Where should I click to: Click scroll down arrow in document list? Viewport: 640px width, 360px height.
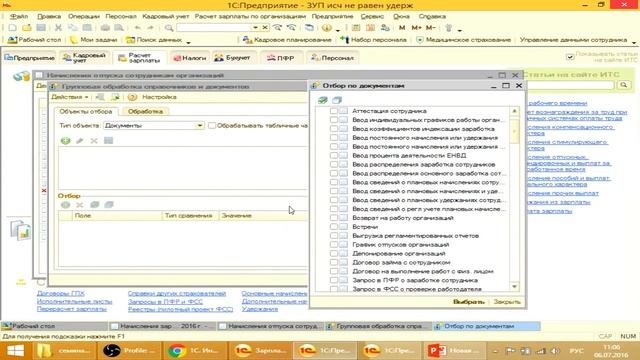click(x=514, y=287)
